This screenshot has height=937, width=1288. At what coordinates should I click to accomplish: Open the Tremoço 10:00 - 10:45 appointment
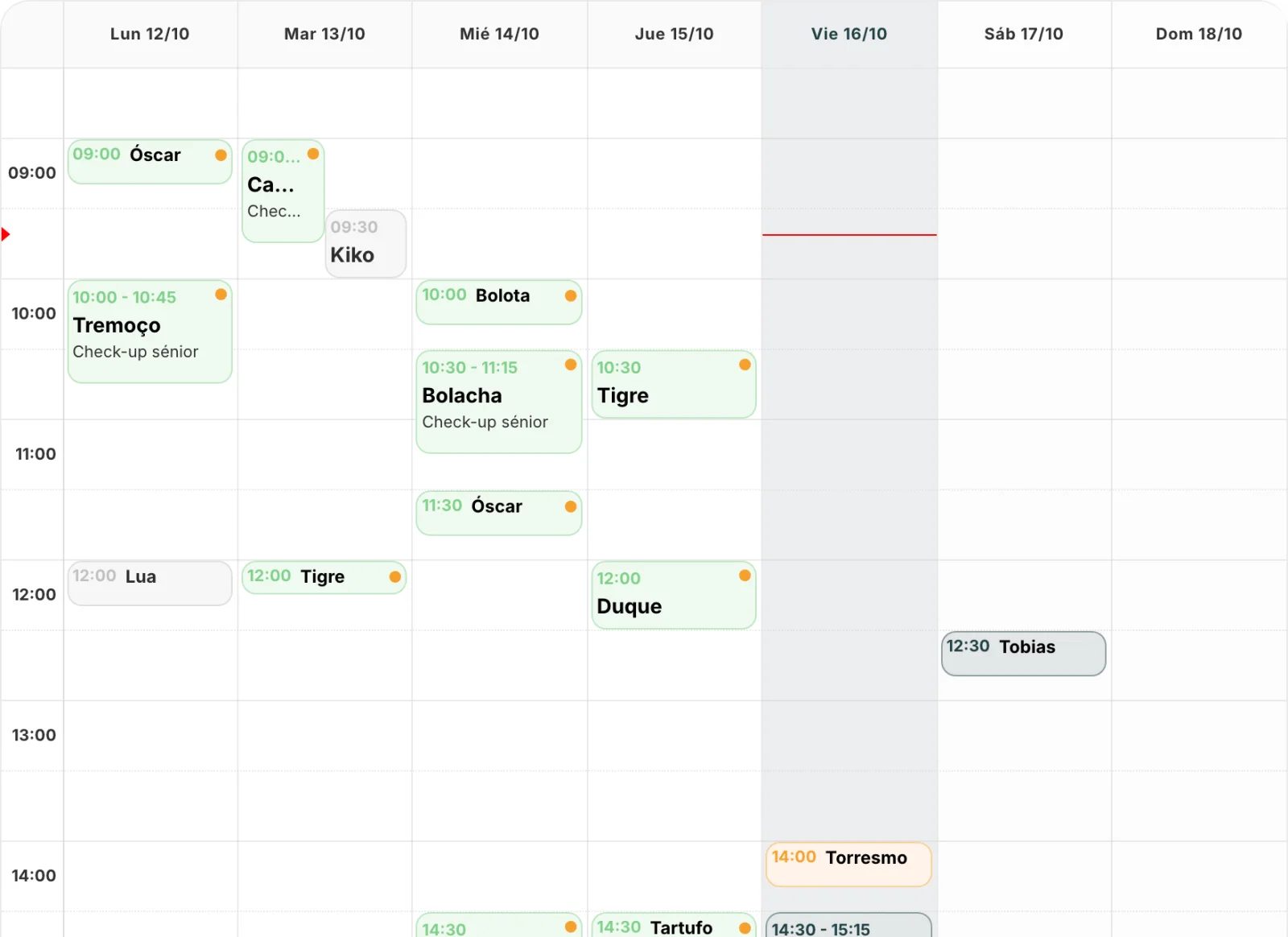click(x=150, y=331)
